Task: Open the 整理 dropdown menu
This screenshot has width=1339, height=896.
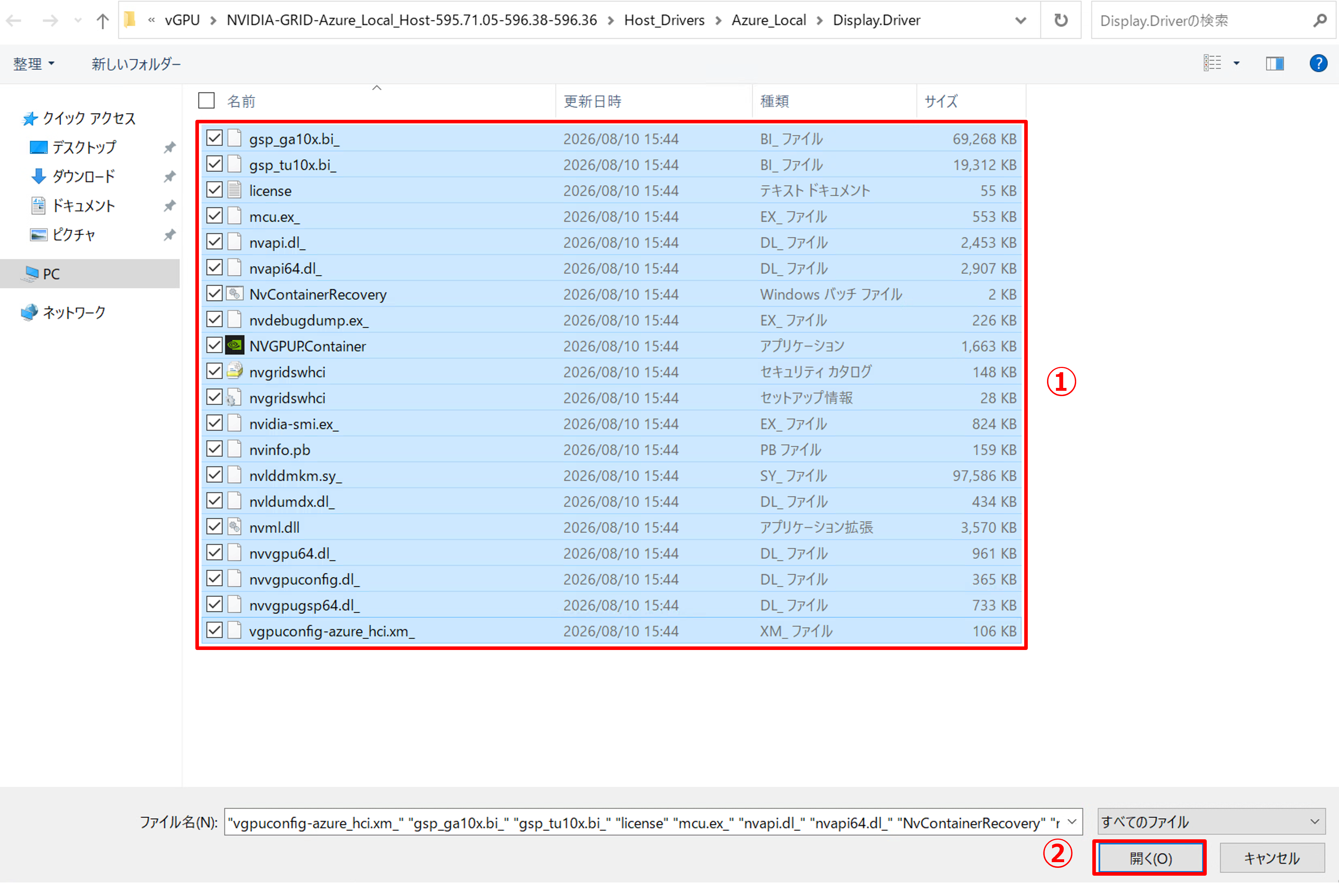Action: 34,63
